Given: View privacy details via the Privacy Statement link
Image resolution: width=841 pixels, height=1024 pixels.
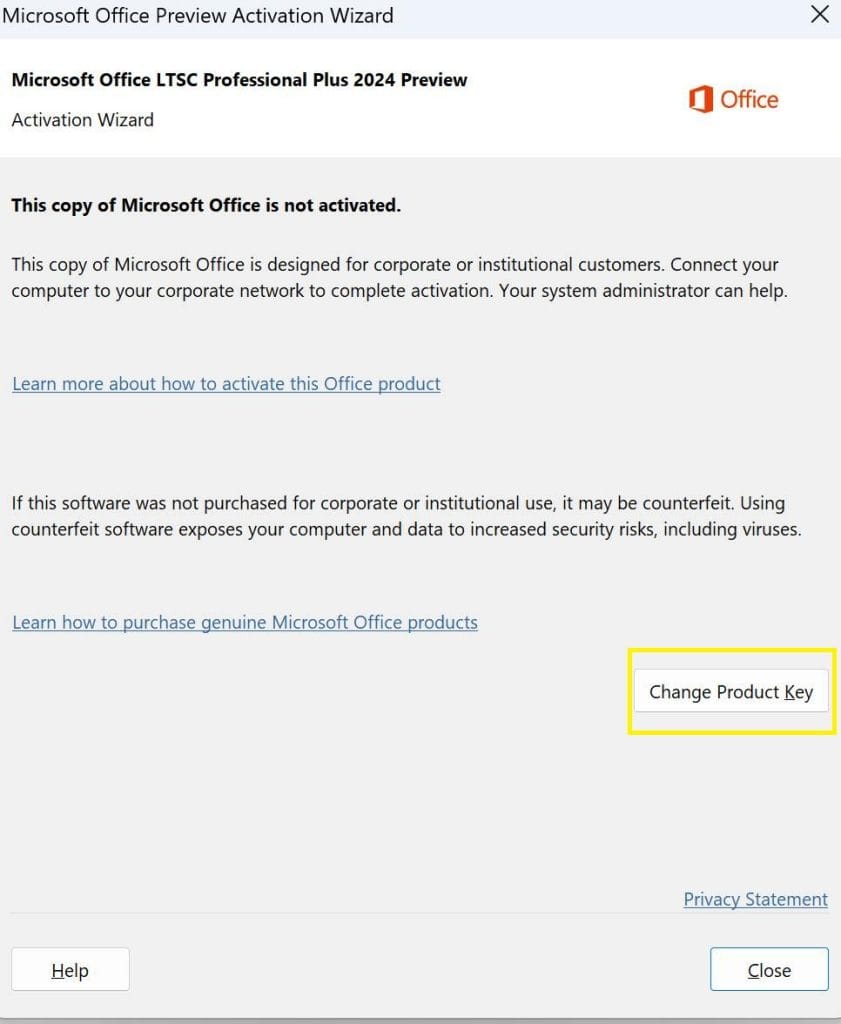Looking at the screenshot, I should coord(755,899).
